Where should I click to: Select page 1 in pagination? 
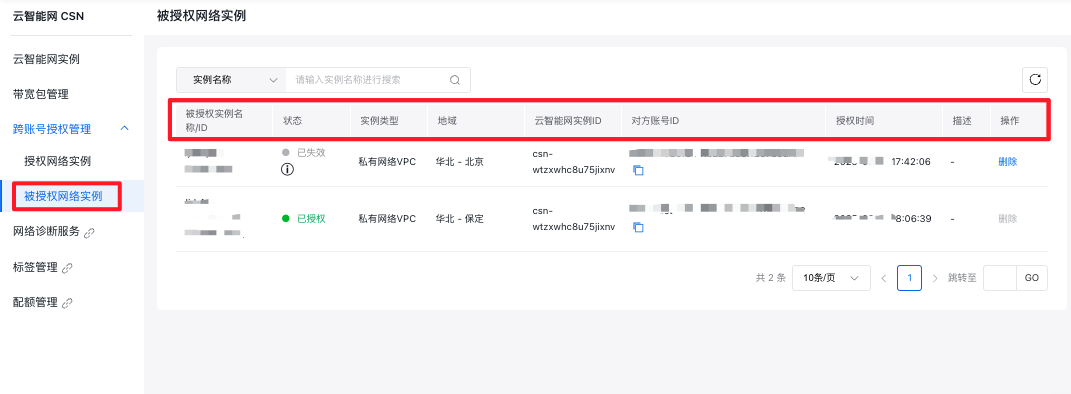(x=909, y=278)
